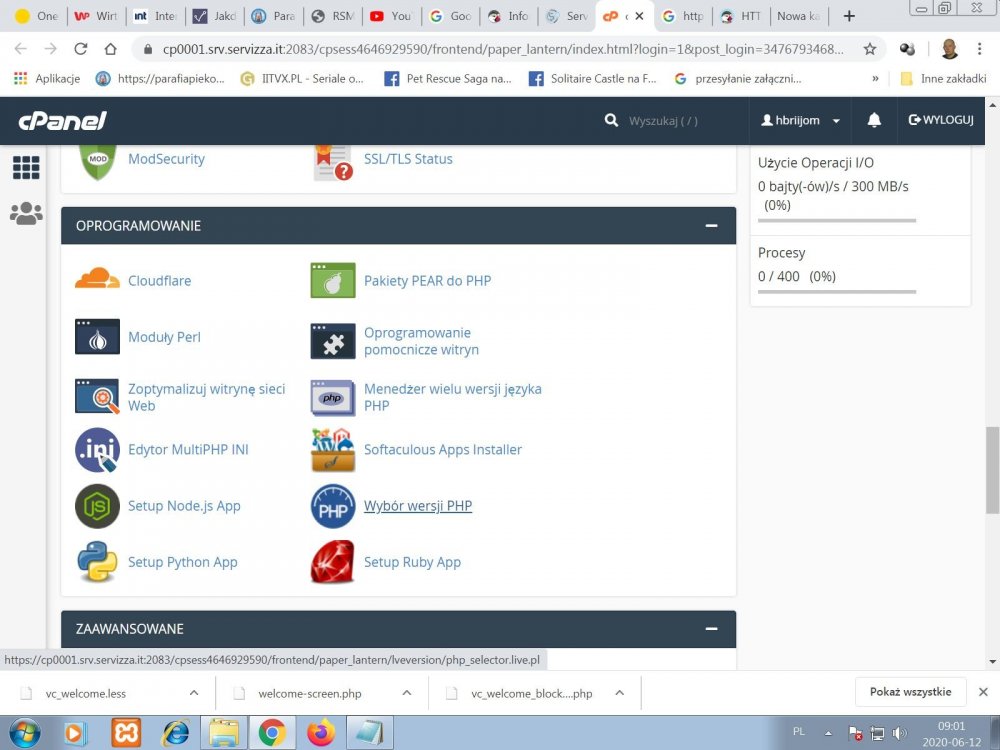Click the Menedżer wielu wersji PHP icon
Screen dimensions: 1000x750
(332, 397)
